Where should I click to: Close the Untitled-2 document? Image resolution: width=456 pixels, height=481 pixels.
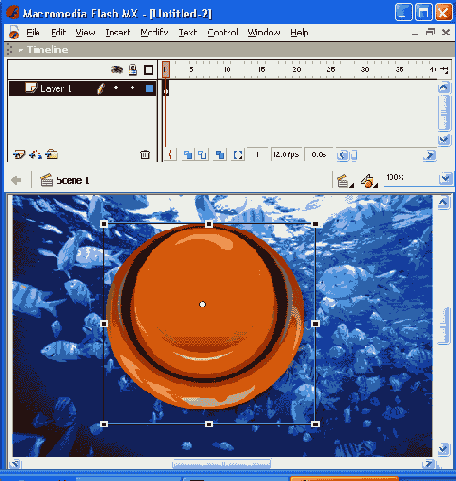coord(446,32)
